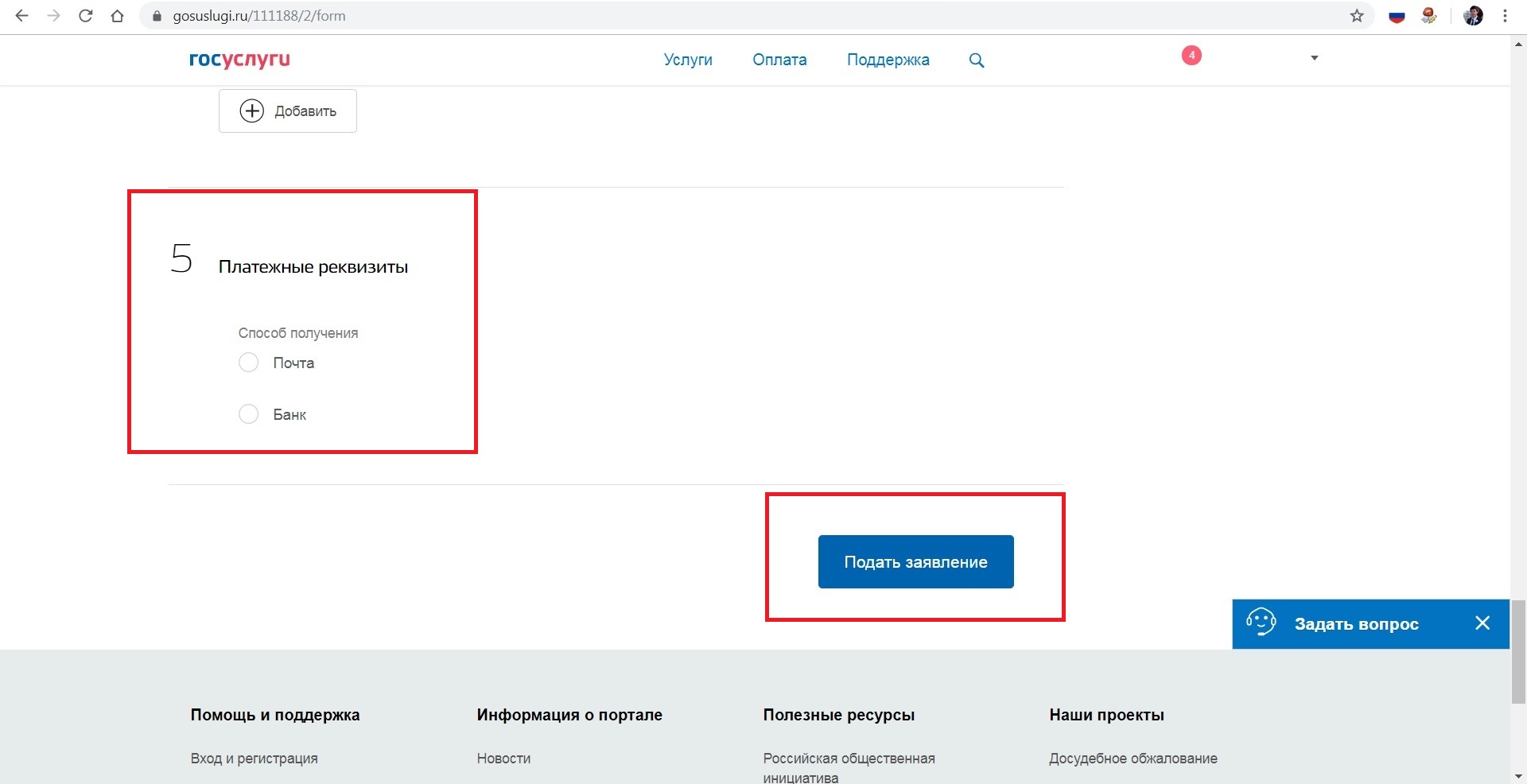1527x784 pixels.
Task: Open the search magnifier icon
Action: point(977,60)
